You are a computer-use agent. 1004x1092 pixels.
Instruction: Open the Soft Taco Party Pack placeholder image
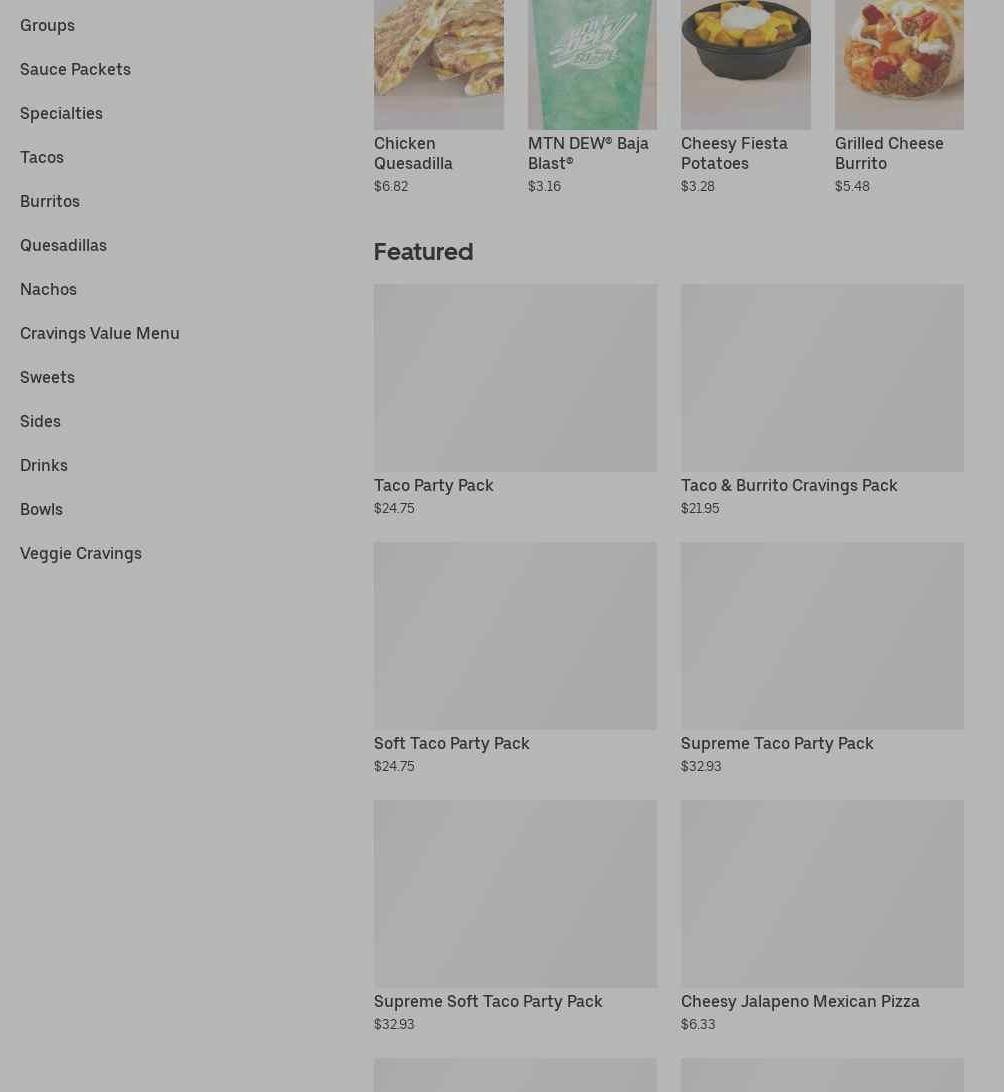pyautogui.click(x=515, y=636)
